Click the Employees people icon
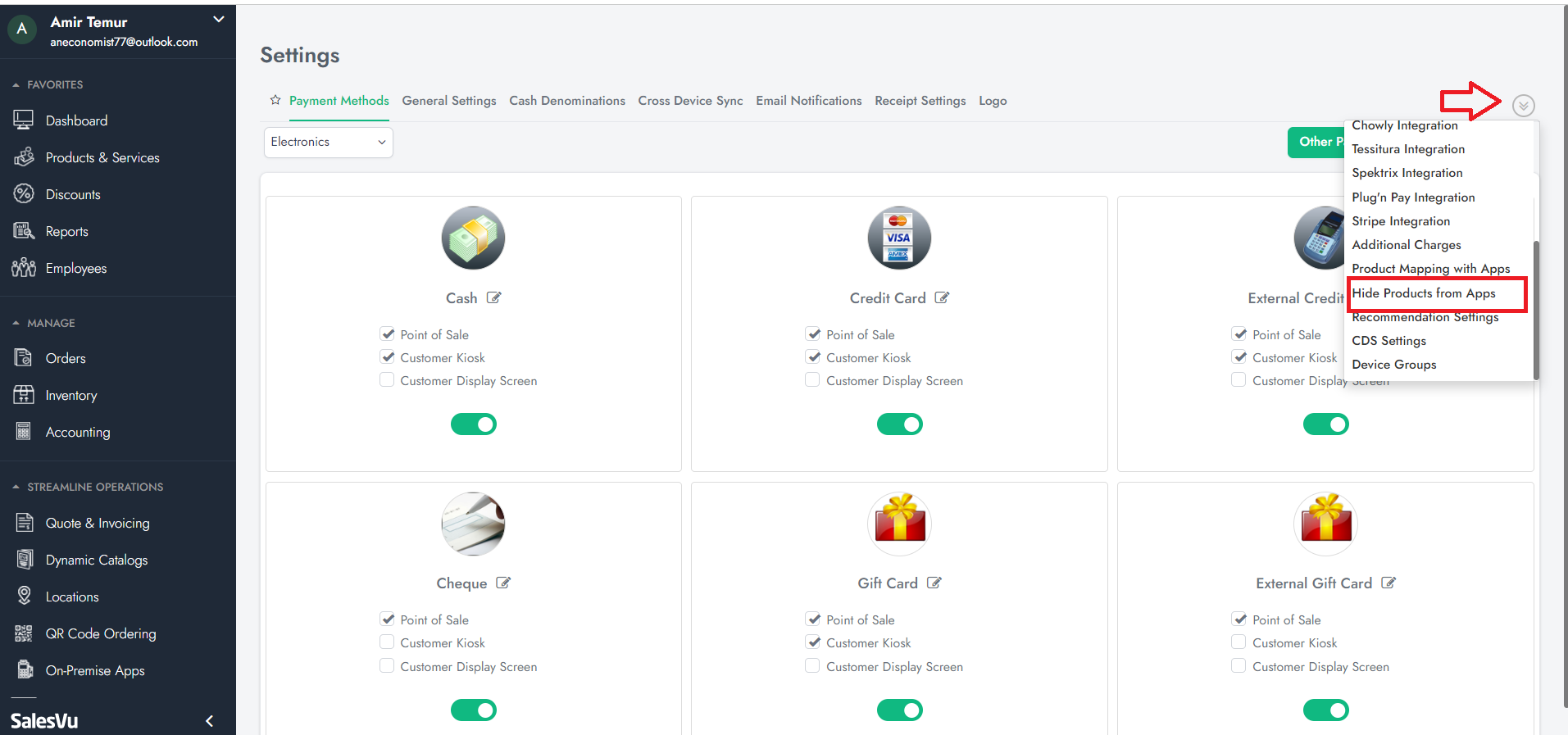Screen dimensions: 1568x735 coord(24,268)
